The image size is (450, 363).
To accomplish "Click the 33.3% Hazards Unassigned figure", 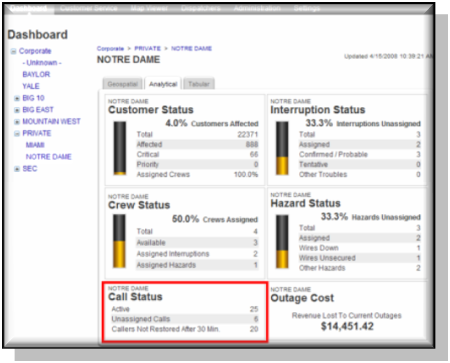I will (370, 217).
